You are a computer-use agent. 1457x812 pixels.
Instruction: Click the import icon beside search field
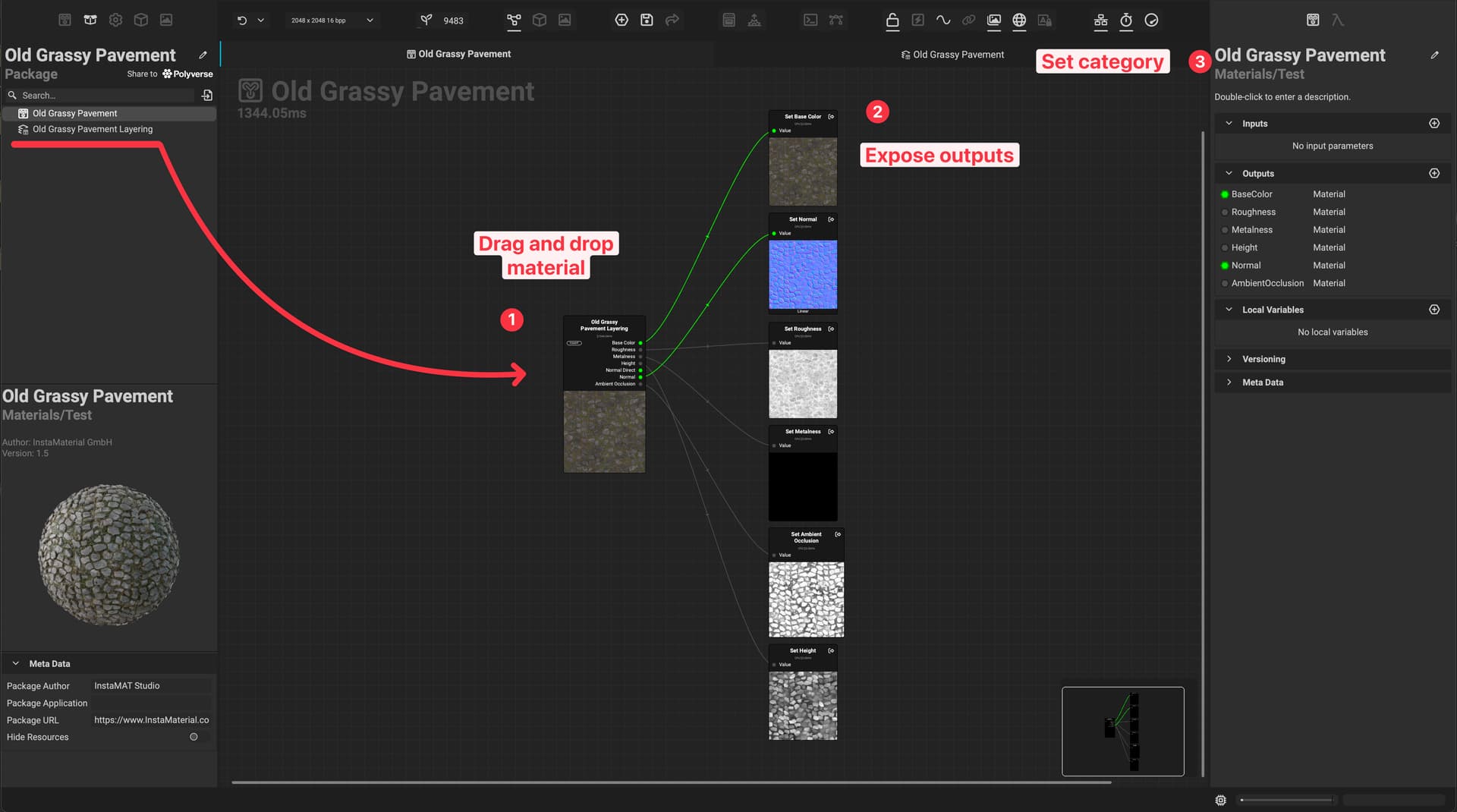[x=207, y=96]
